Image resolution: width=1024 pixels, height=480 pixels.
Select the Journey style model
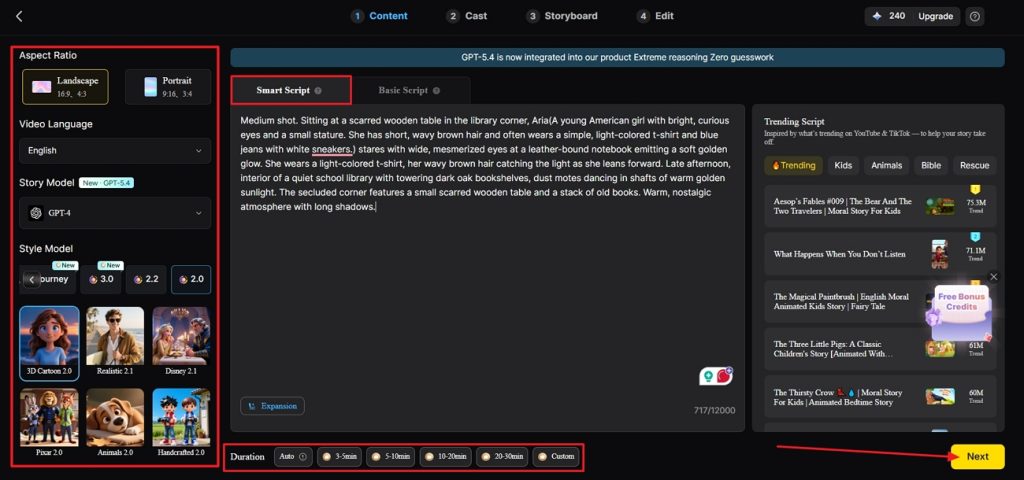pyautogui.click(x=56, y=280)
